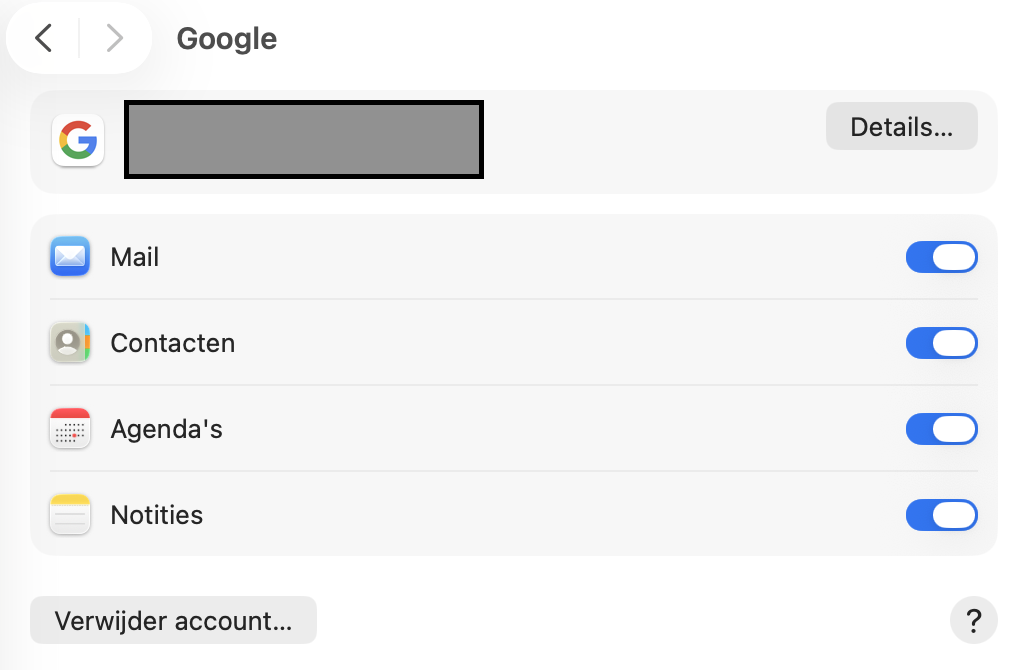The image size is (1020, 670).
Task: Toggle Agenda's syncing off
Action: coord(941,429)
